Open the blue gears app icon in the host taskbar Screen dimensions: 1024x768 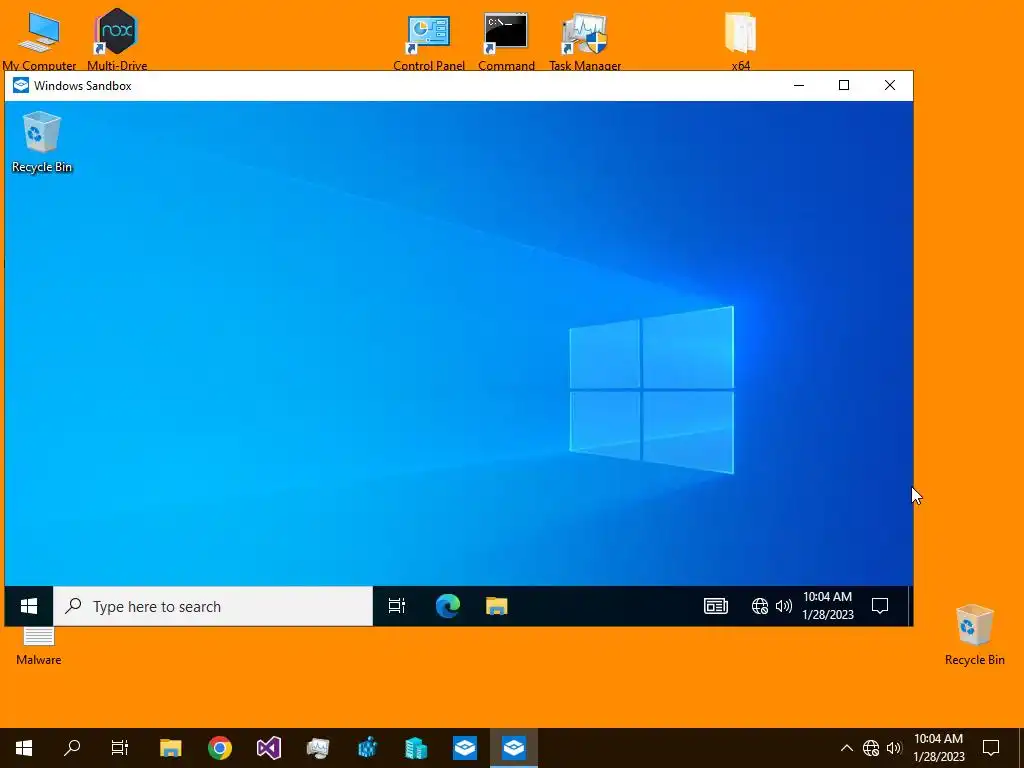point(367,748)
